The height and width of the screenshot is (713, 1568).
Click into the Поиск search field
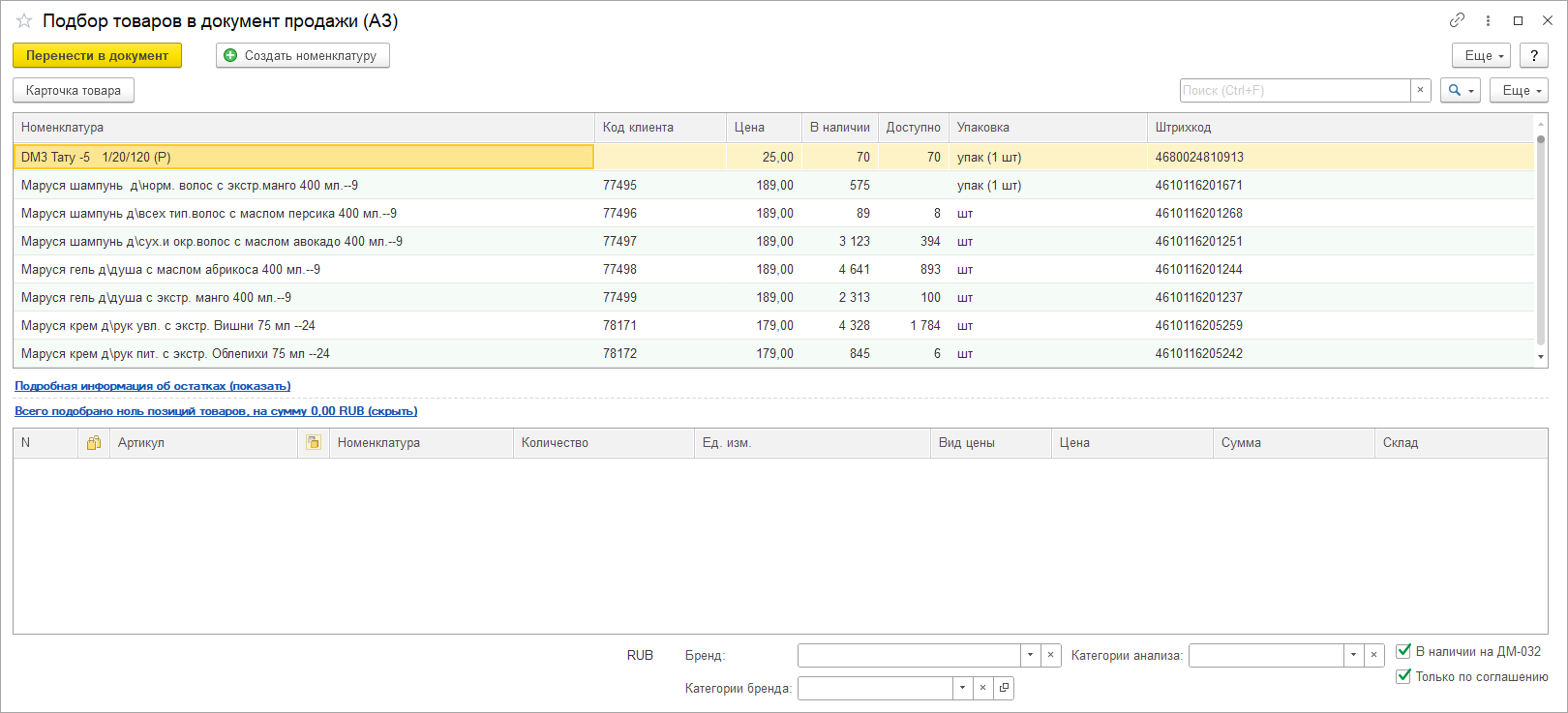[1294, 90]
